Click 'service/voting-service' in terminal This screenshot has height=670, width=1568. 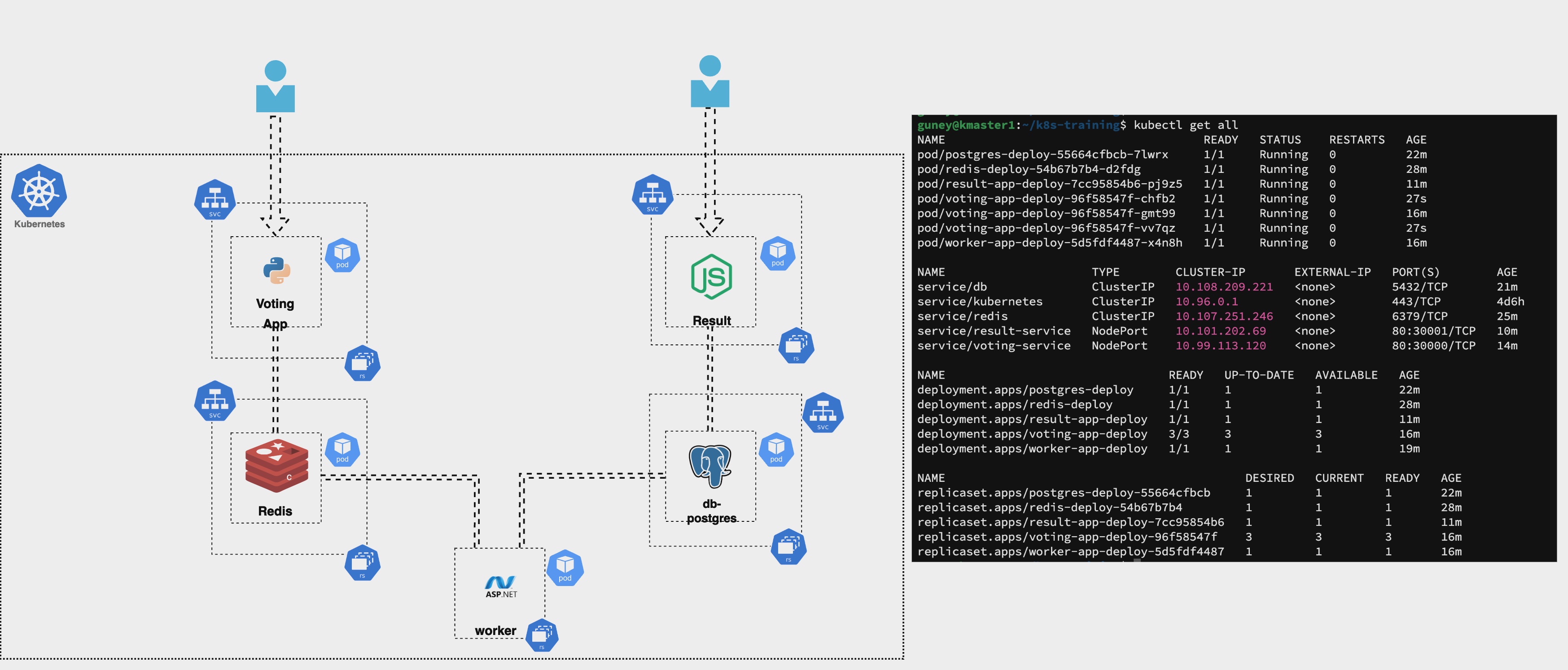tap(994, 345)
